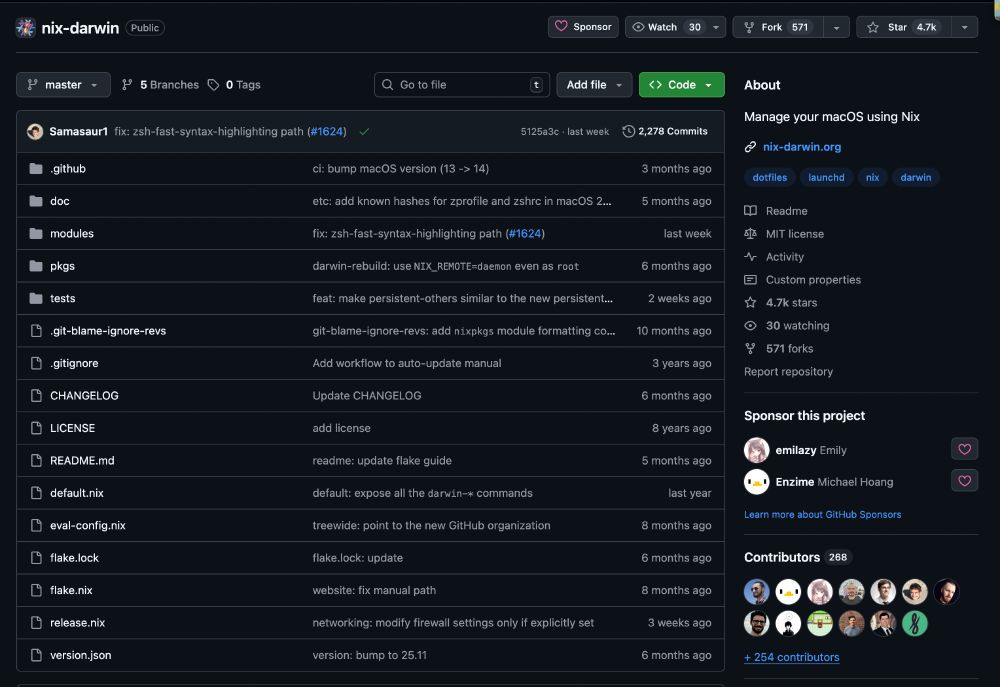The width and height of the screenshot is (1000, 687).
Task: Click the .gitignore file icon
Action: [x=36, y=363]
